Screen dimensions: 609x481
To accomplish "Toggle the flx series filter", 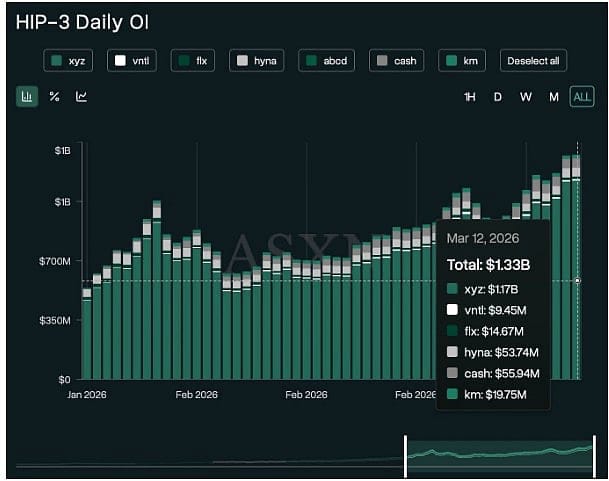I will click(193, 61).
